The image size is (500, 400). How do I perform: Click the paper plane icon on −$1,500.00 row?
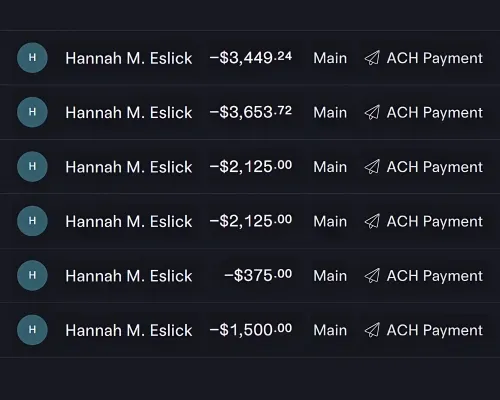372,330
